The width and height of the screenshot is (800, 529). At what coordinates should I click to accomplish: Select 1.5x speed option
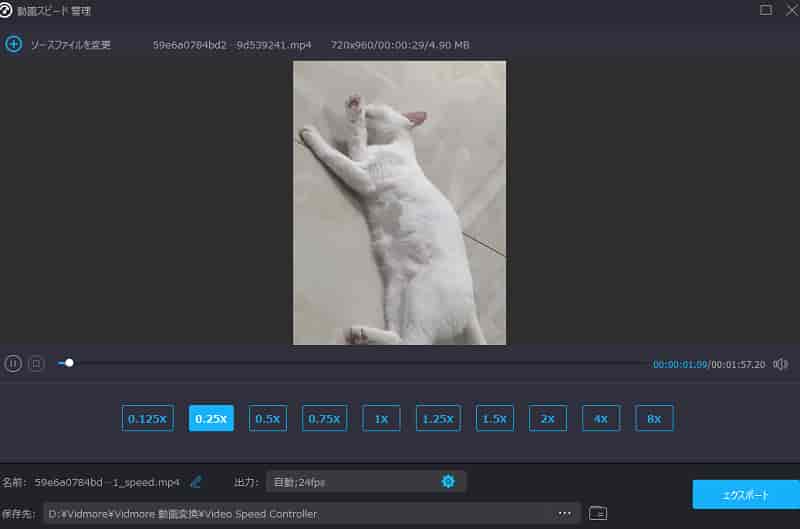(x=495, y=418)
